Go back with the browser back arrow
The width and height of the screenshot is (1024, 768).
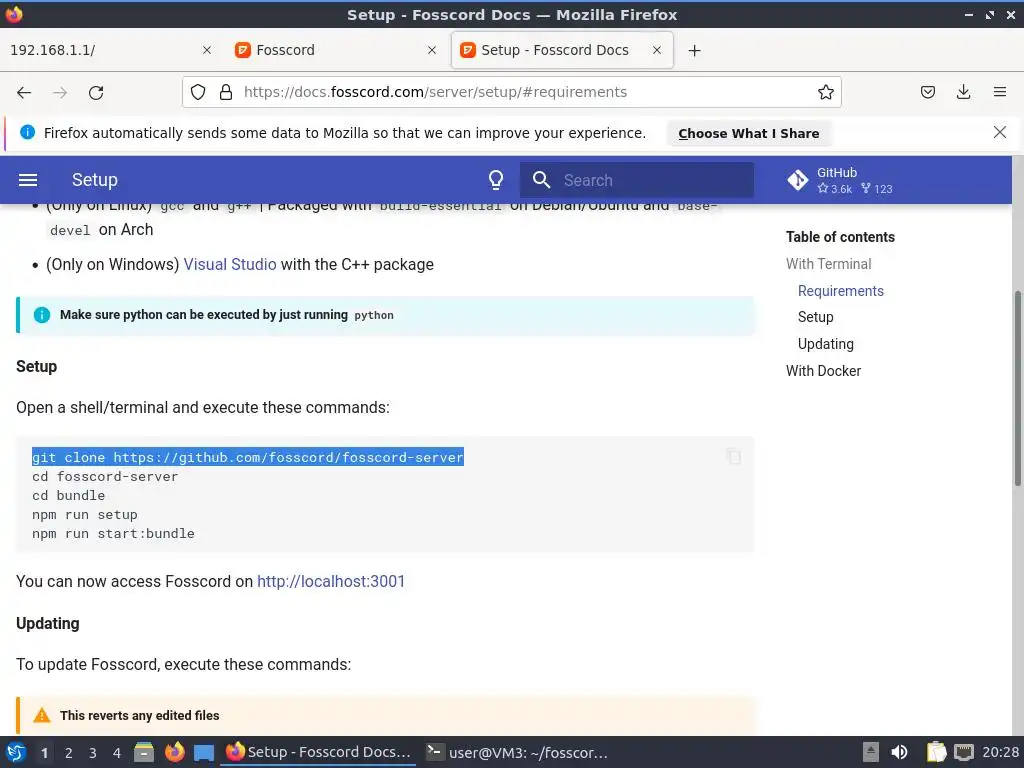point(24,93)
